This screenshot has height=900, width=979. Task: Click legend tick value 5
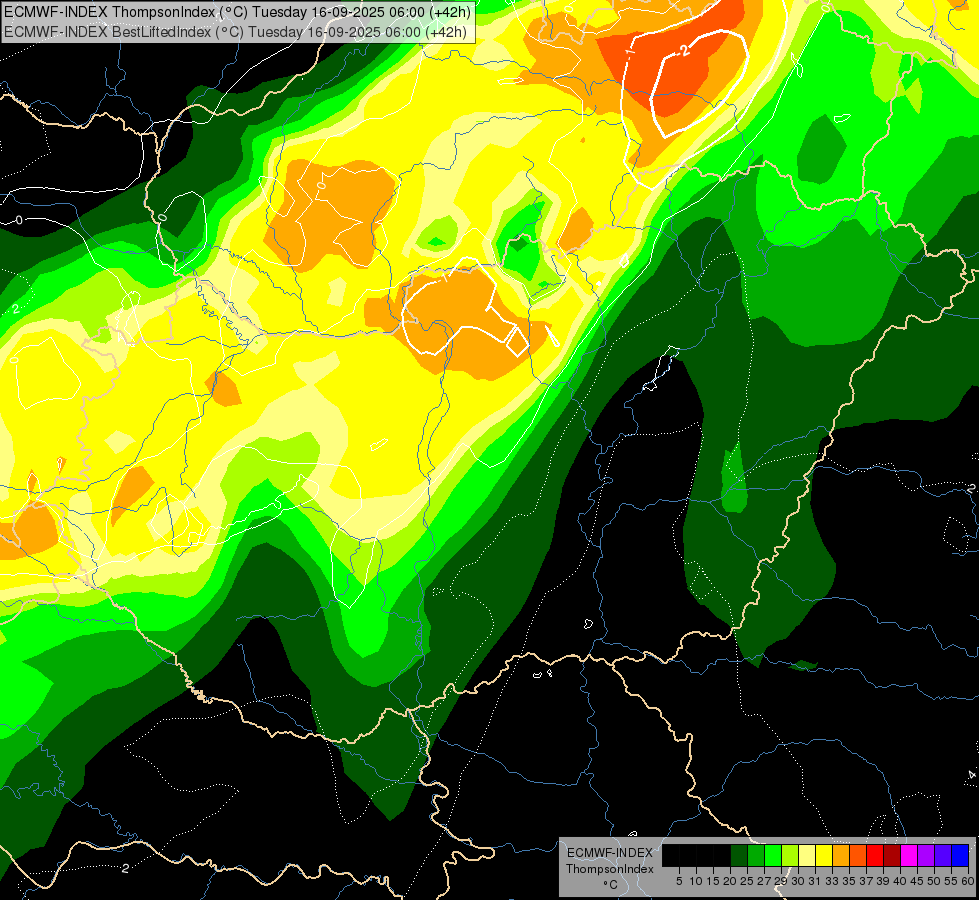tap(679, 881)
